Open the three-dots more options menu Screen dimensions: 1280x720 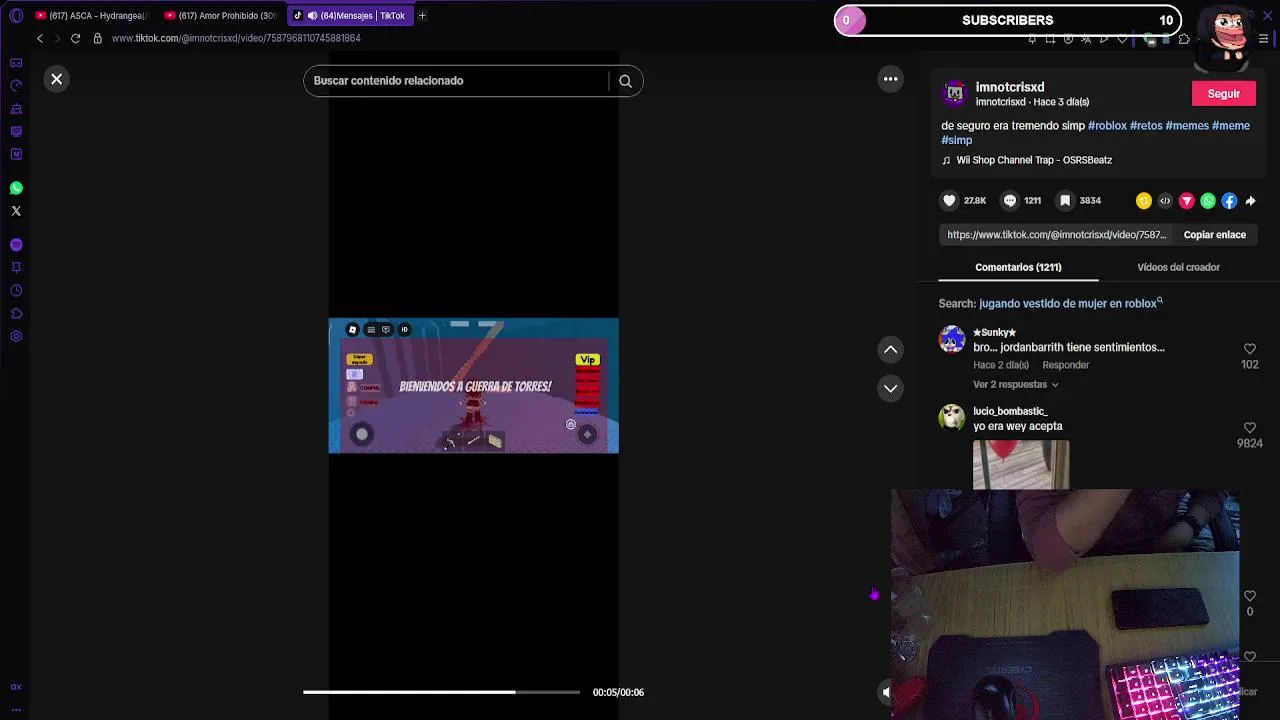coord(890,79)
